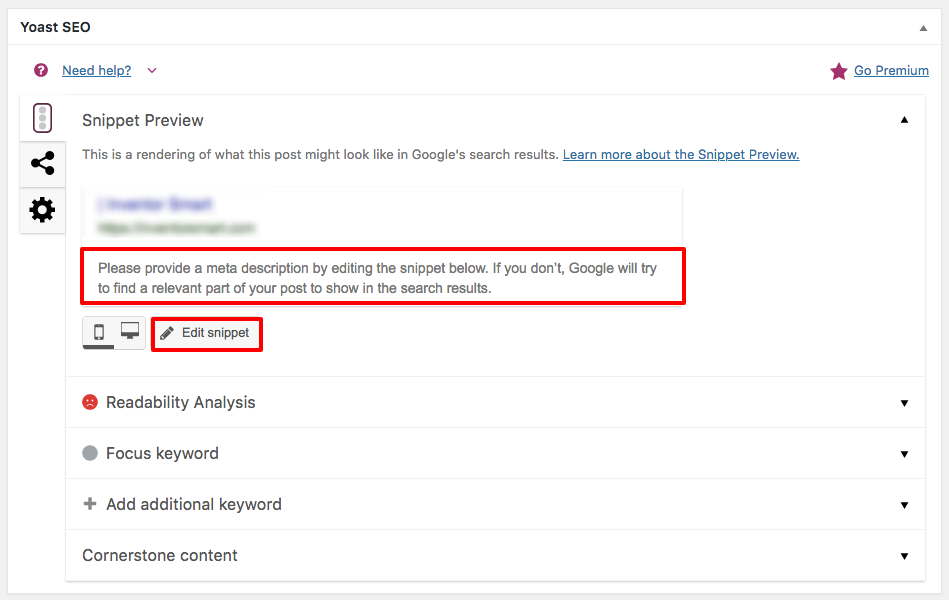Open the traffic light content optimization tab
Image resolution: width=949 pixels, height=600 pixels.
(42, 118)
